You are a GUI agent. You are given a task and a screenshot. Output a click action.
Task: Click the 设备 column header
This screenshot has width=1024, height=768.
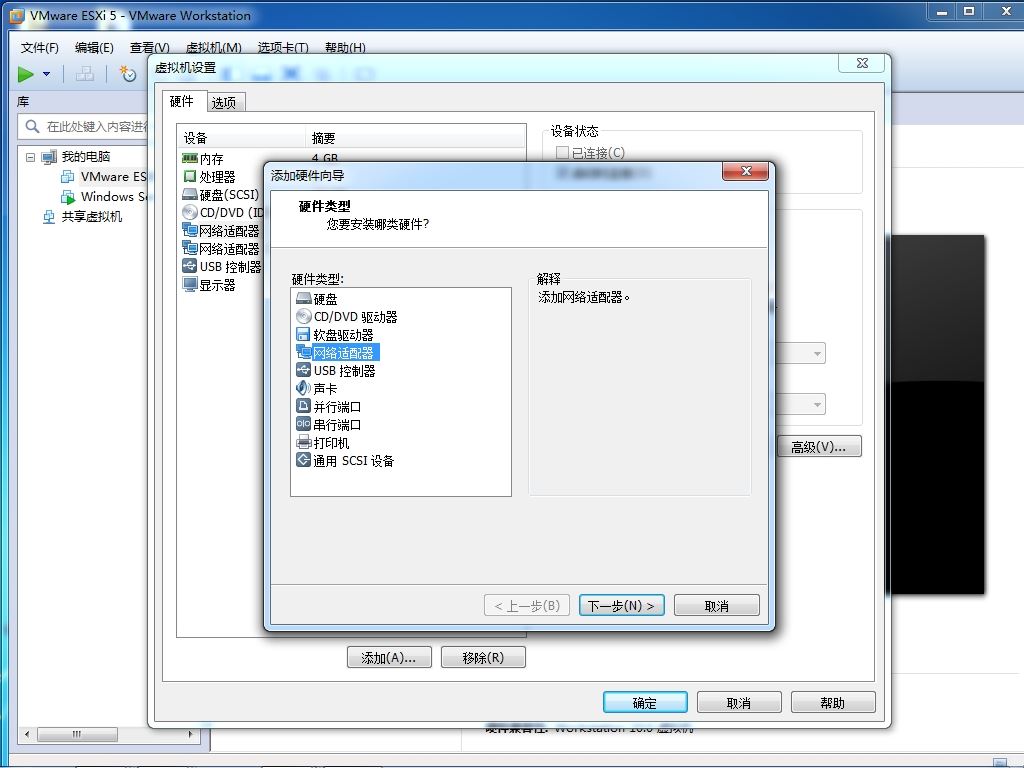[241, 138]
